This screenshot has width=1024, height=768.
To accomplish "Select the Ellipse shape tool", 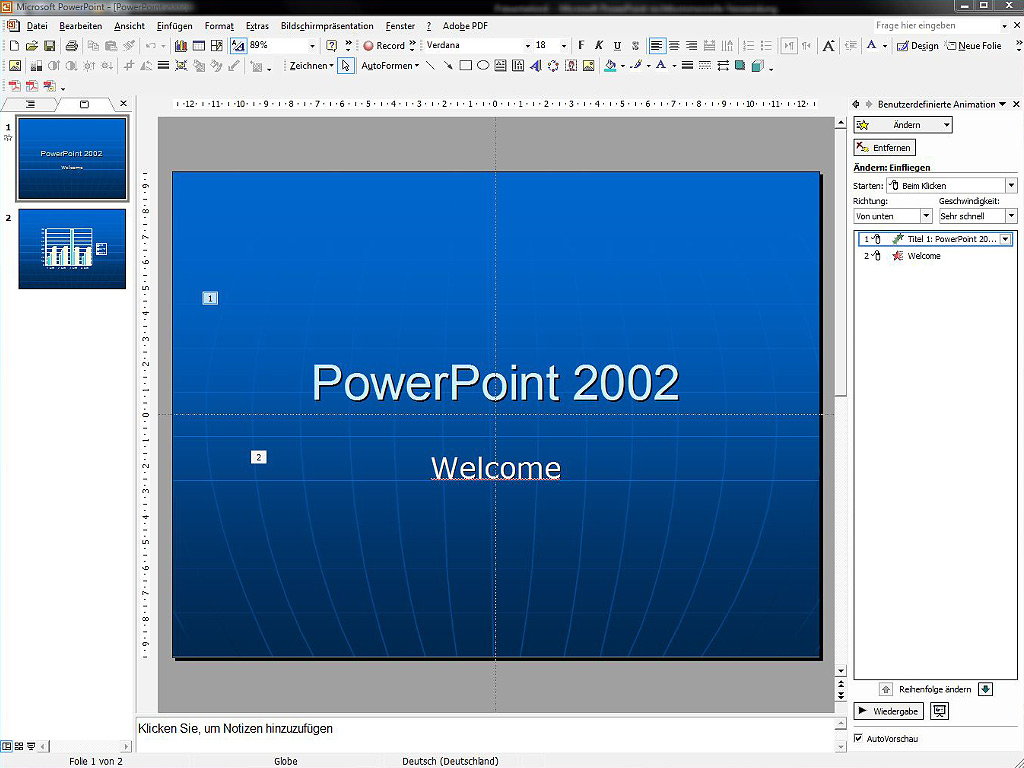I will tap(483, 65).
